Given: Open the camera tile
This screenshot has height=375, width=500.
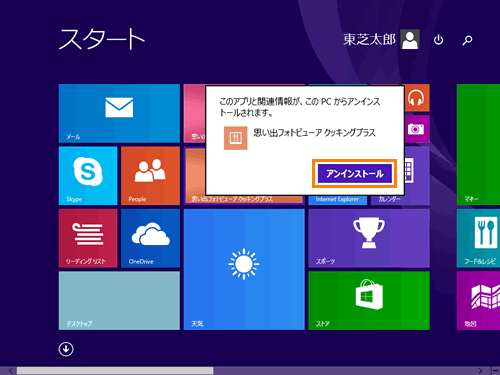Looking at the screenshot, I should [x=416, y=129].
